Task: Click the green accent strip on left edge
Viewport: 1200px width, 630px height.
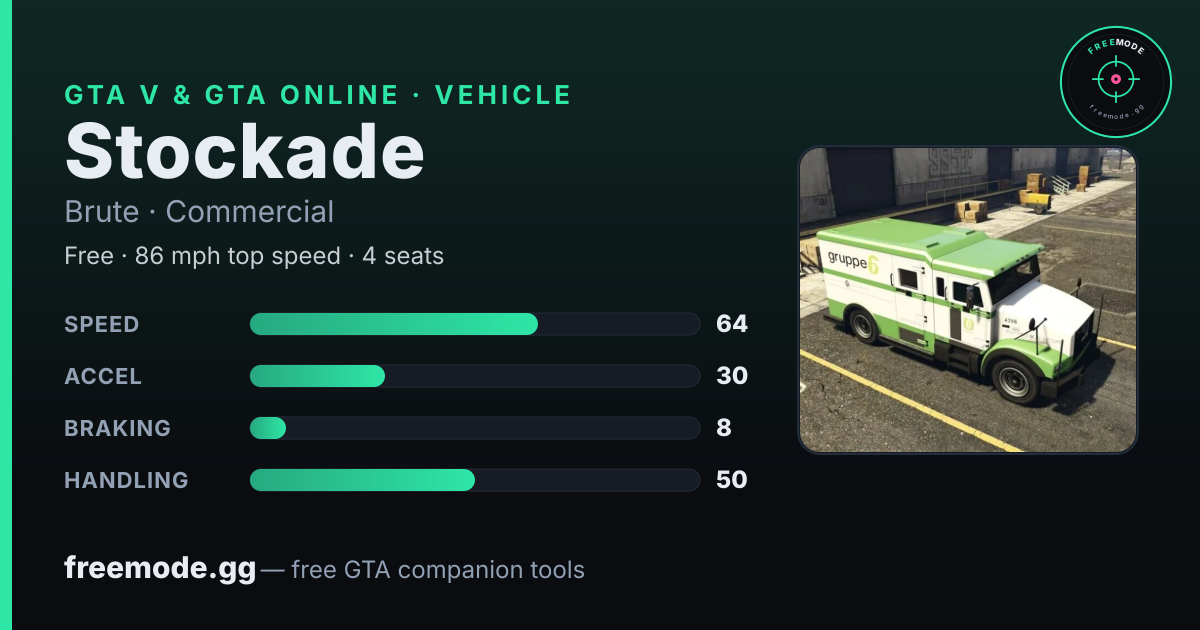Action: [6, 315]
